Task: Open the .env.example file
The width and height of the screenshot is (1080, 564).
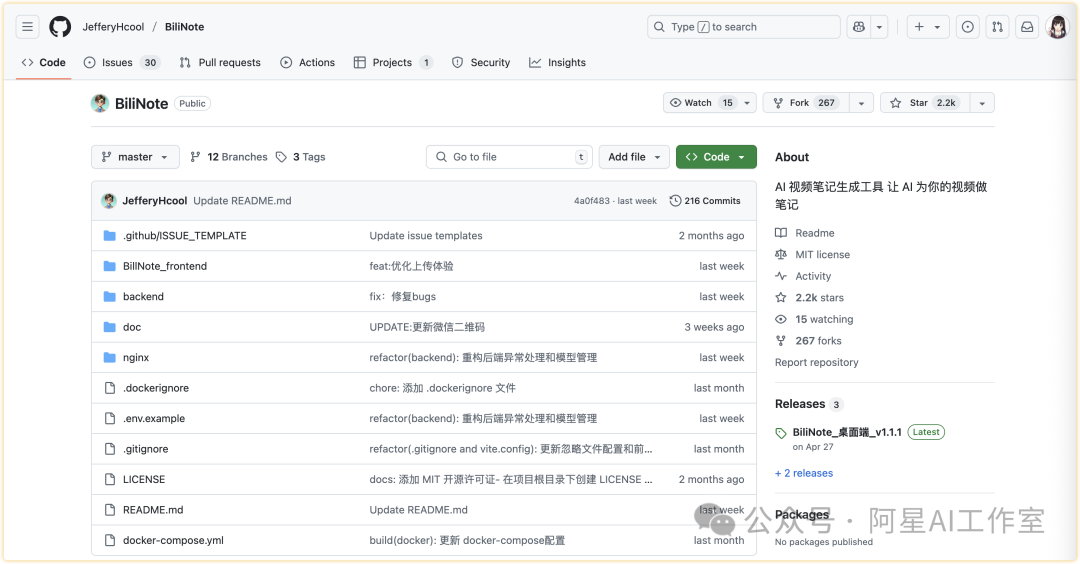Action: pyautogui.click(x=154, y=418)
